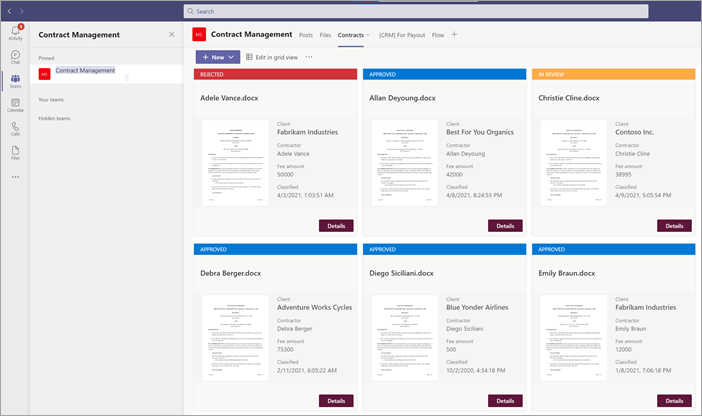
Task: Open Details for Allan Deyoung contract
Action: click(x=505, y=226)
